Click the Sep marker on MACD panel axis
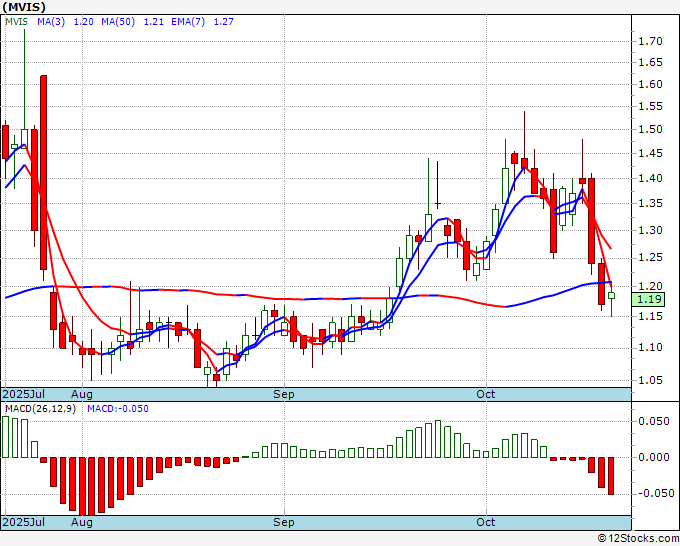680x546 pixels. pyautogui.click(x=284, y=522)
